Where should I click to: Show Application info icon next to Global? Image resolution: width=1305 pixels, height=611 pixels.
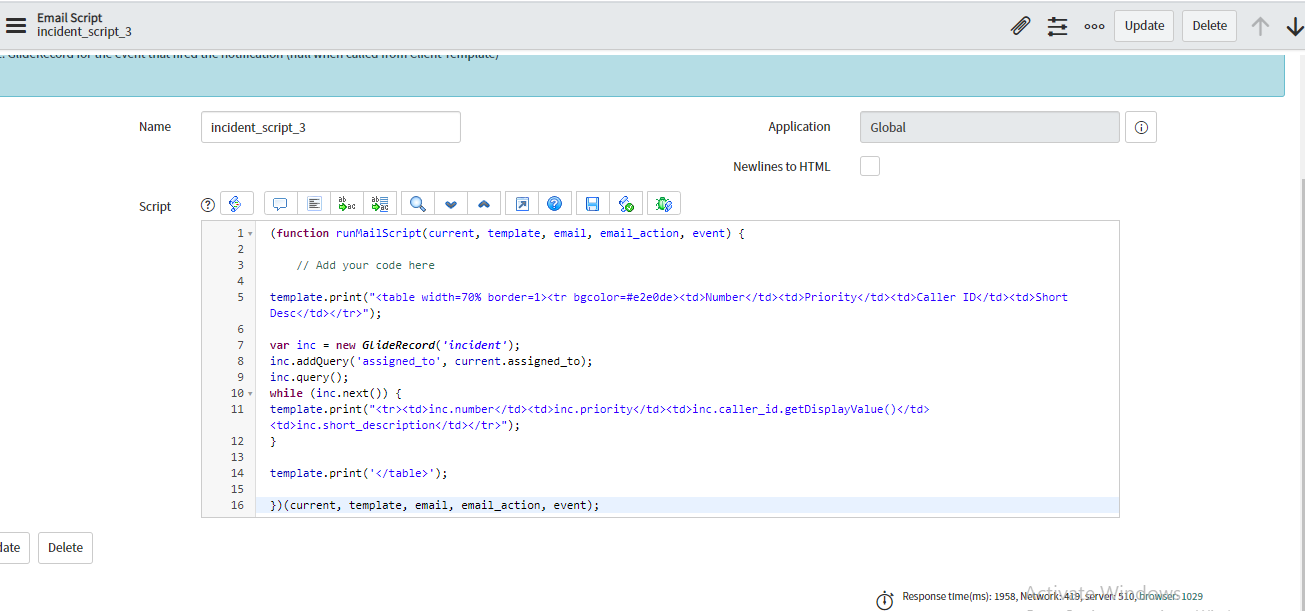coord(1141,127)
